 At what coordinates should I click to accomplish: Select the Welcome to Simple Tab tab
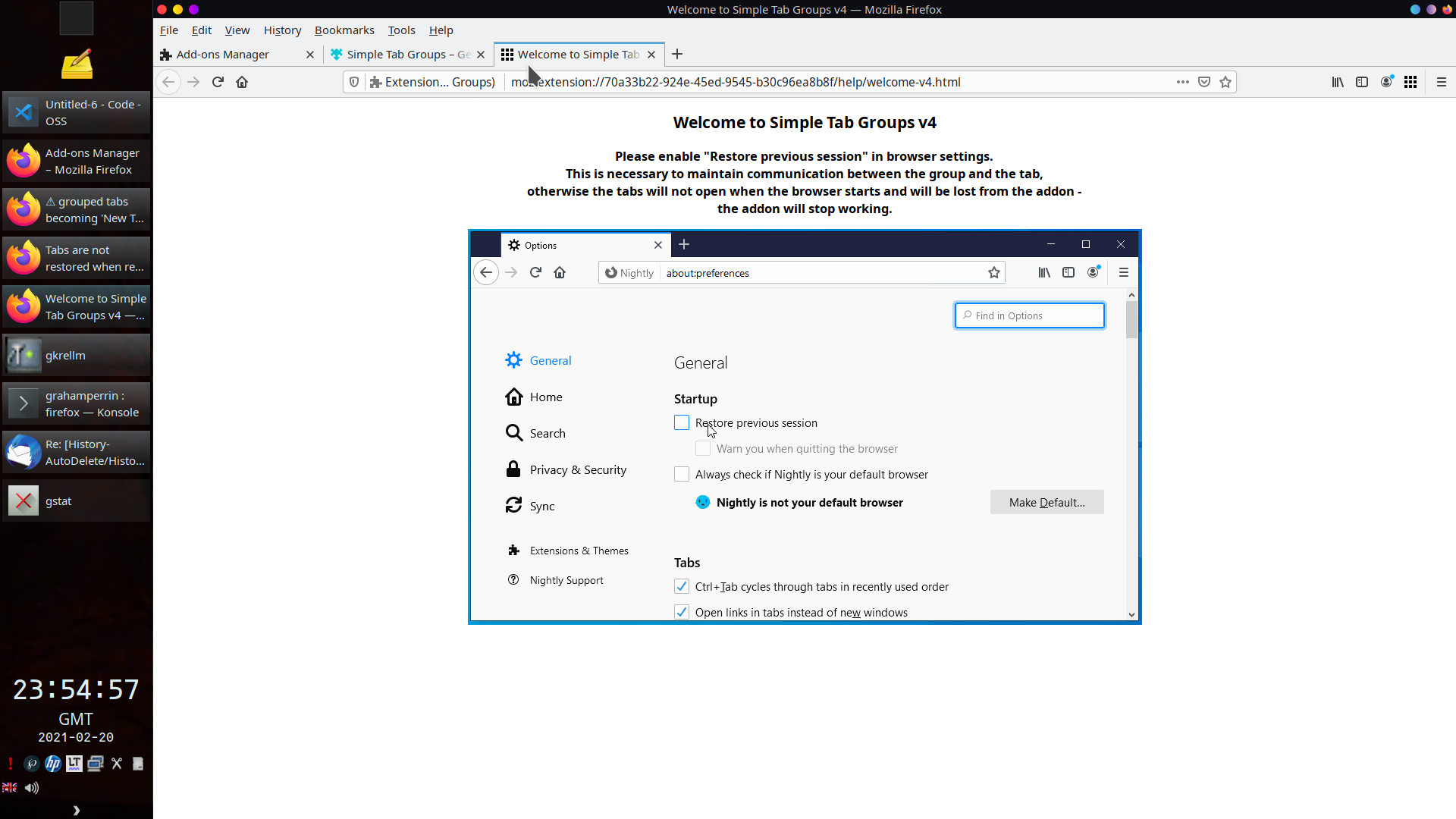tap(579, 55)
